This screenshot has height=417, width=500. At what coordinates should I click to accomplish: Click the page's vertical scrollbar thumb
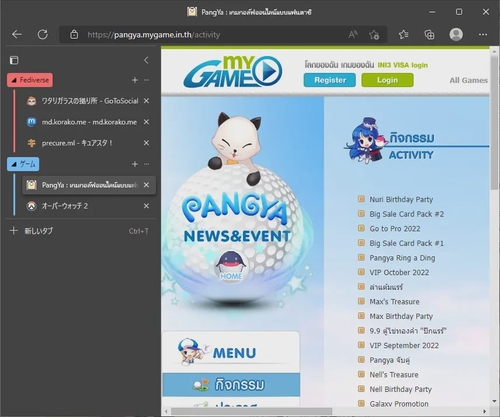tap(494, 123)
